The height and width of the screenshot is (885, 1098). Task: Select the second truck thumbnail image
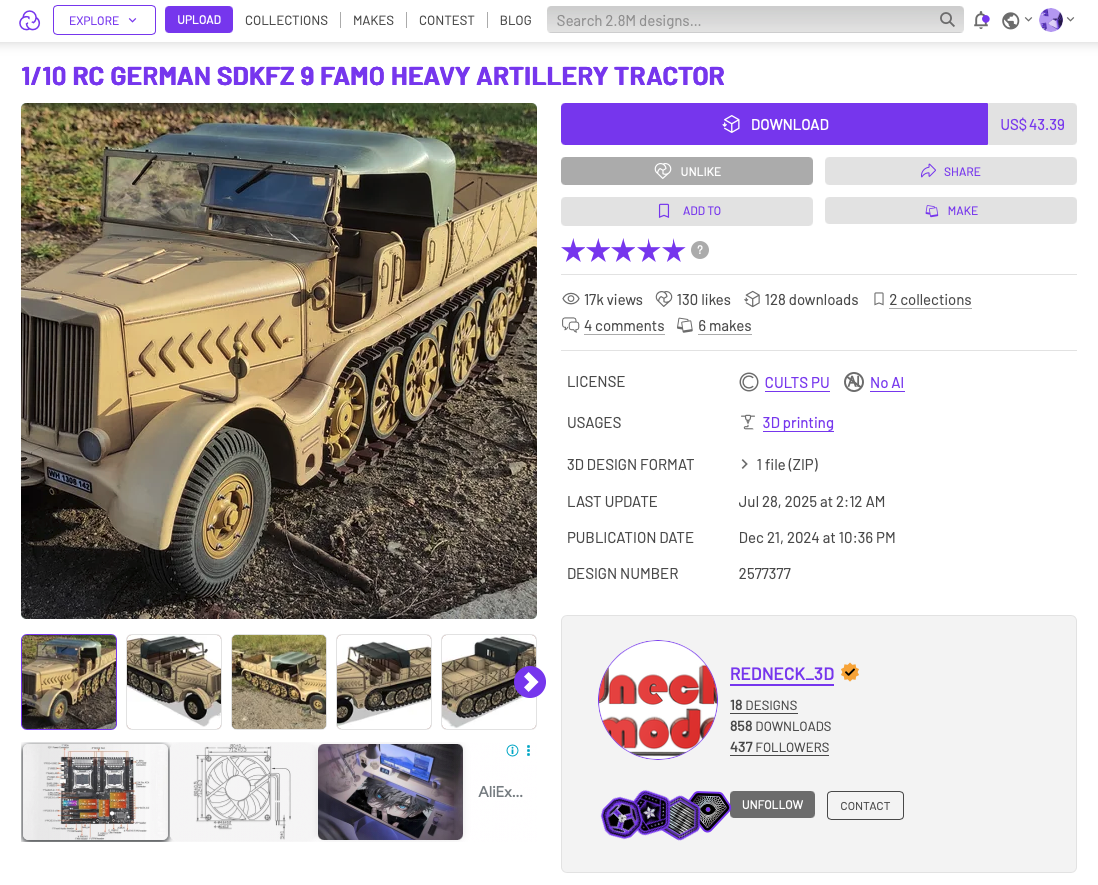[x=174, y=682]
